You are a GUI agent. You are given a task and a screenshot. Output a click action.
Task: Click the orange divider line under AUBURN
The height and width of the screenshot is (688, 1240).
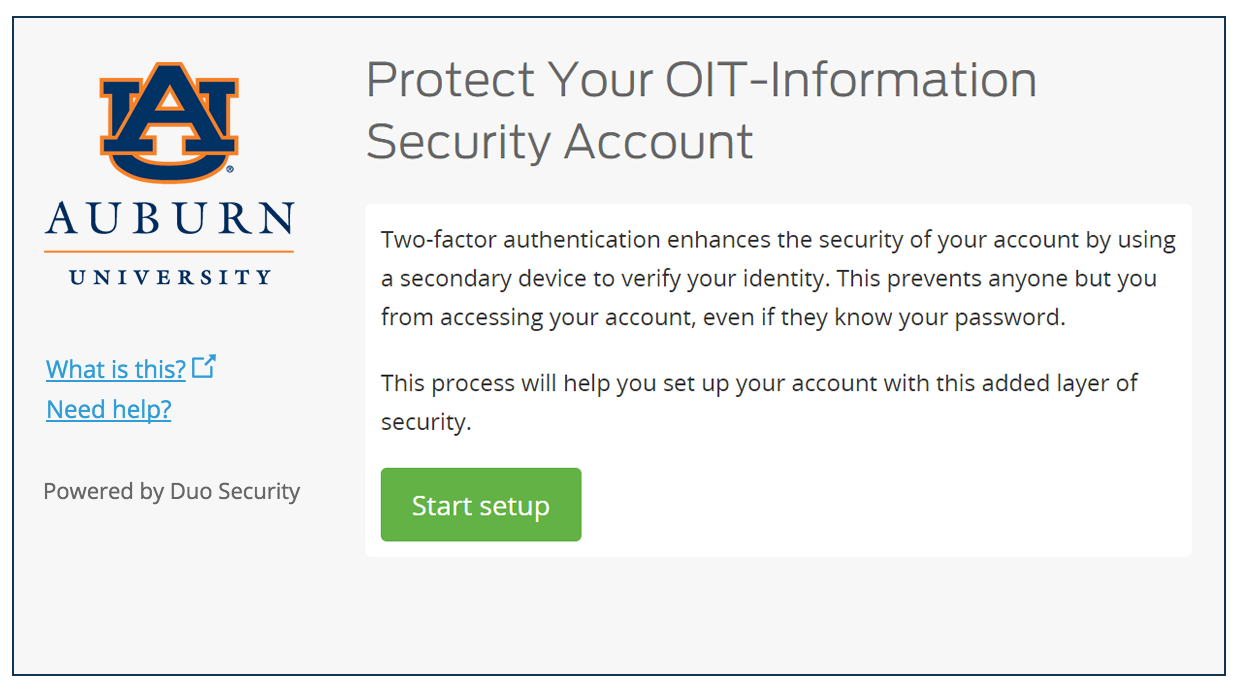169,251
